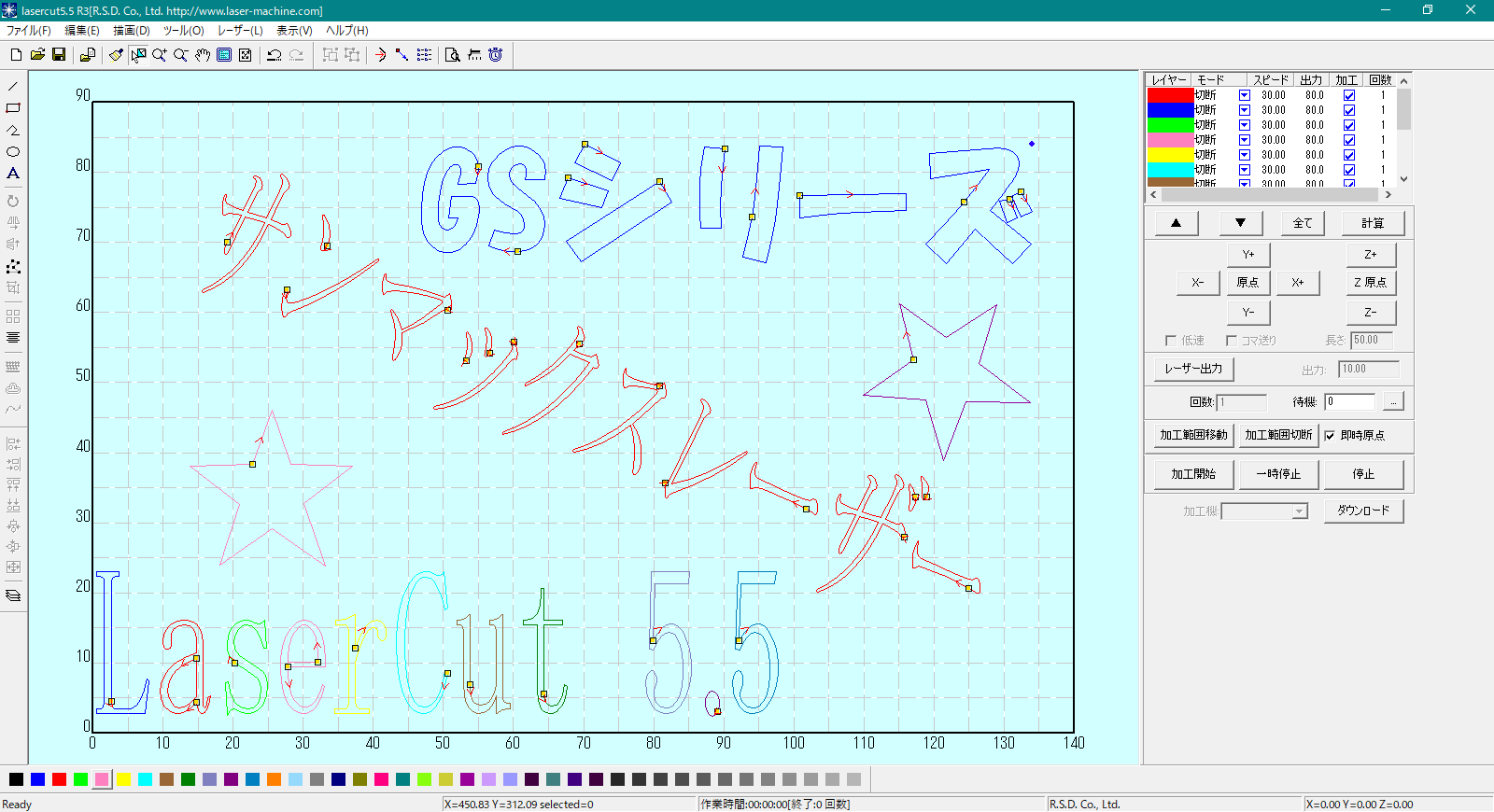Screen dimensions: 1494x812
Task: Select the Text tool letter A
Action: pos(13,173)
